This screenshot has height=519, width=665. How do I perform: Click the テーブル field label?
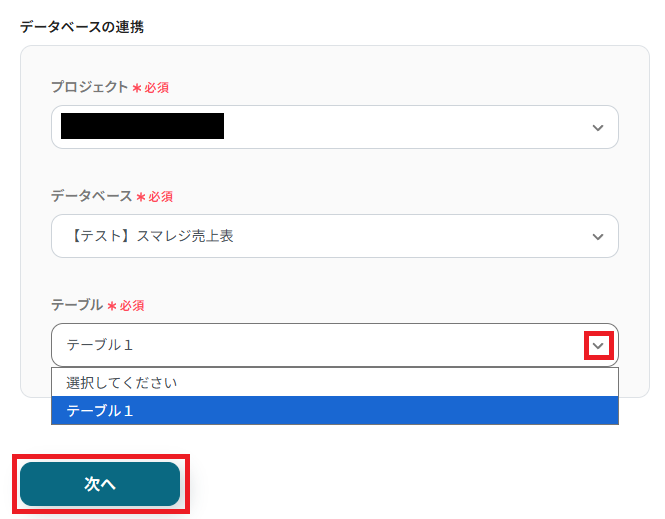[76, 304]
